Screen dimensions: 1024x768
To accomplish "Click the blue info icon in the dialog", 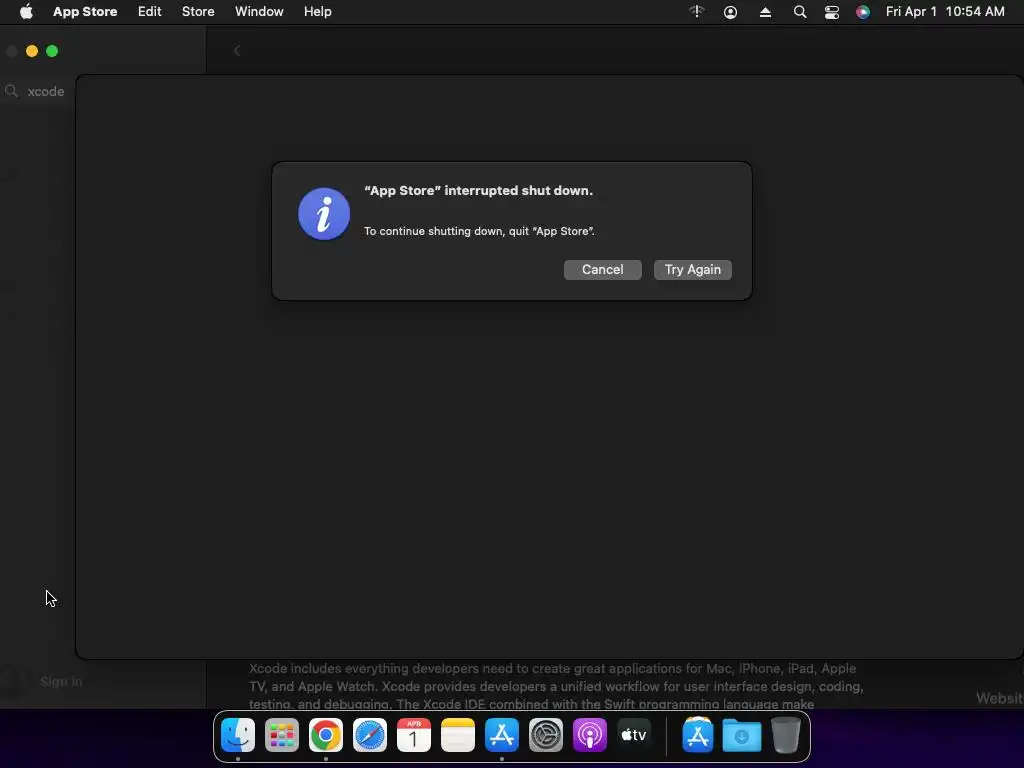I will (324, 214).
